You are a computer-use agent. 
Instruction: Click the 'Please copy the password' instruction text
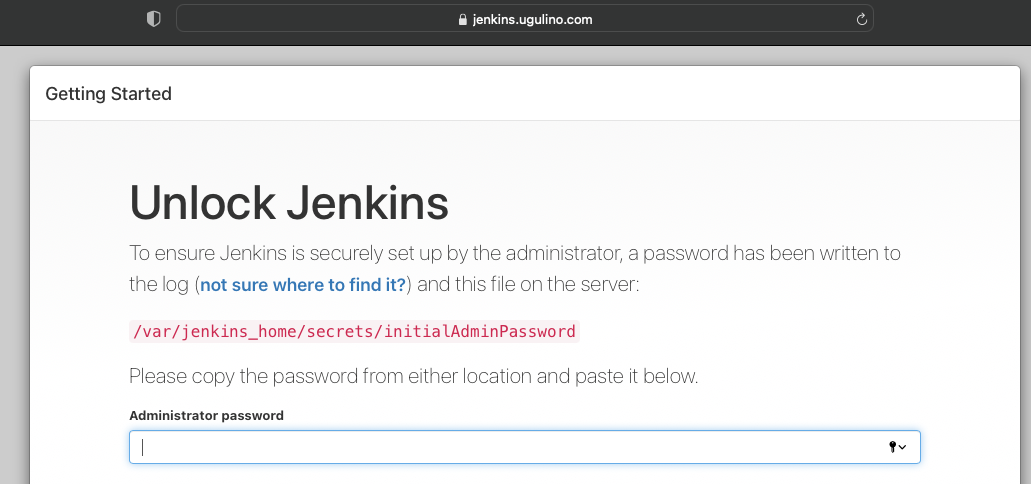click(414, 377)
